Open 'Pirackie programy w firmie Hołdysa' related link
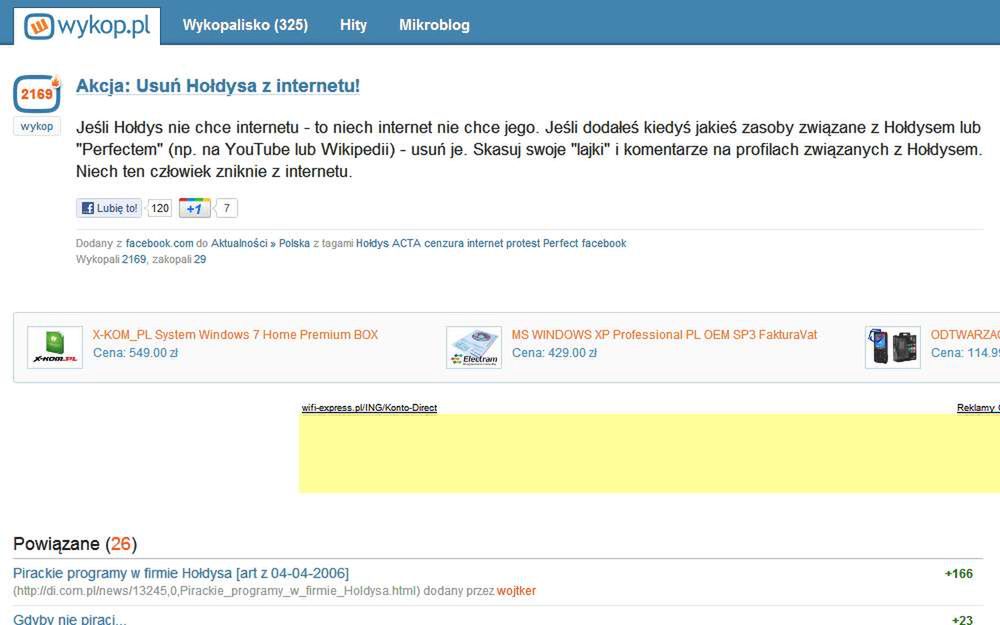The width and height of the screenshot is (1000, 625). pos(181,573)
